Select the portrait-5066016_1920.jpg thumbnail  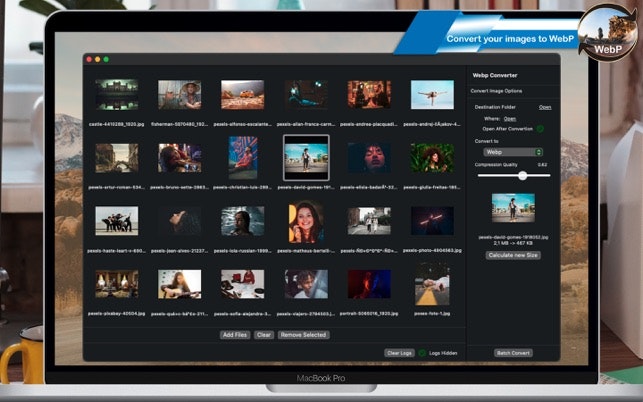tap(369, 284)
